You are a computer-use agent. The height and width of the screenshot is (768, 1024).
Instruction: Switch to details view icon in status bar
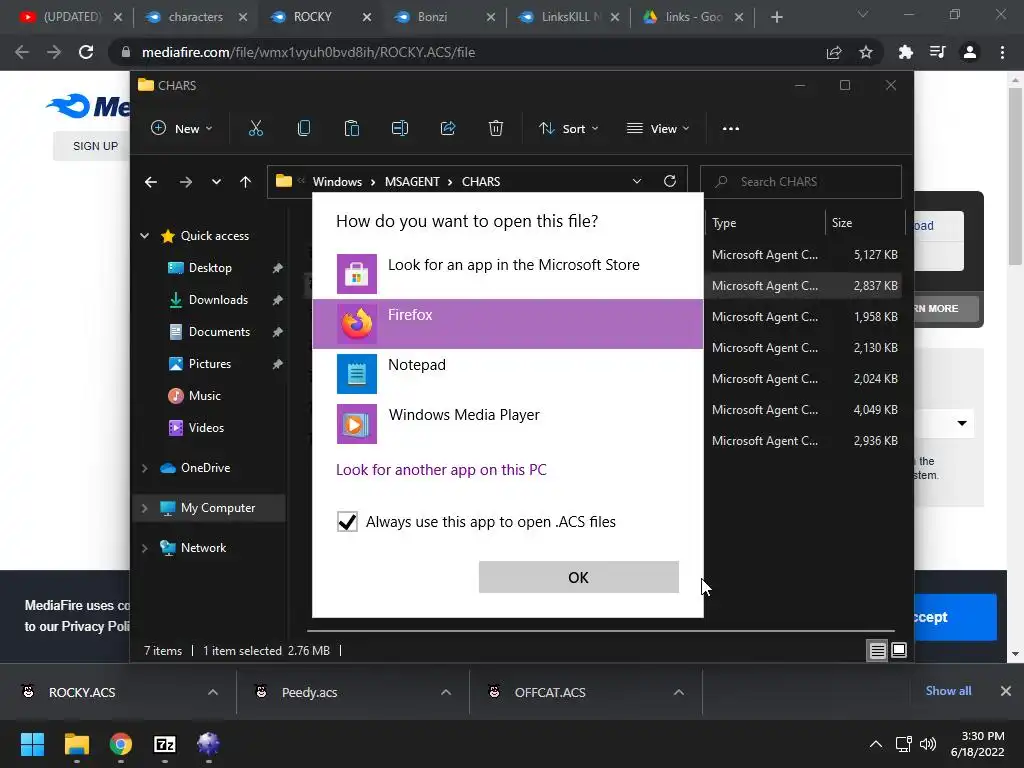pos(877,650)
